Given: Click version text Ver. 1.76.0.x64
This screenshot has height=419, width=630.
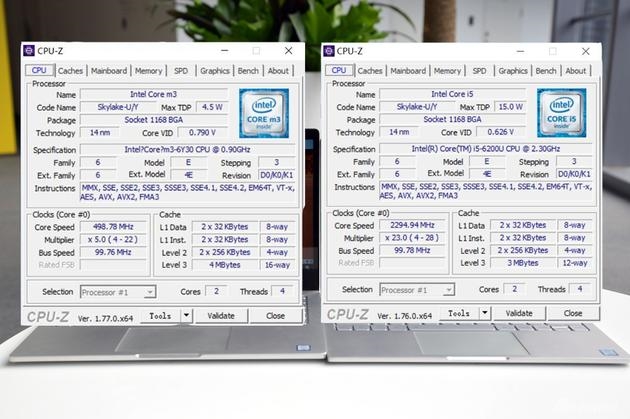Looking at the screenshot, I should [405, 316].
